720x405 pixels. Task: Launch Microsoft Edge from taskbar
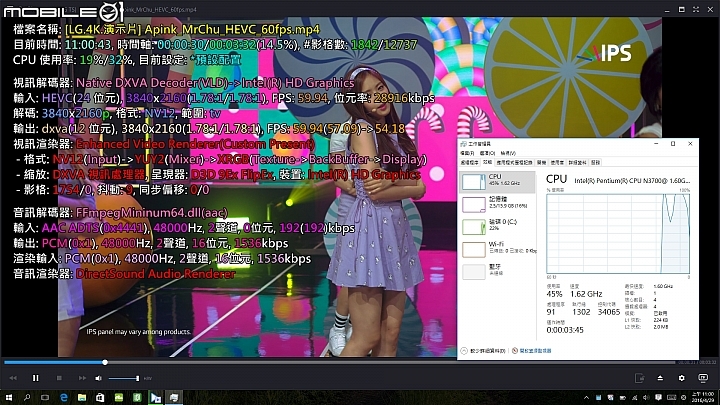63,397
